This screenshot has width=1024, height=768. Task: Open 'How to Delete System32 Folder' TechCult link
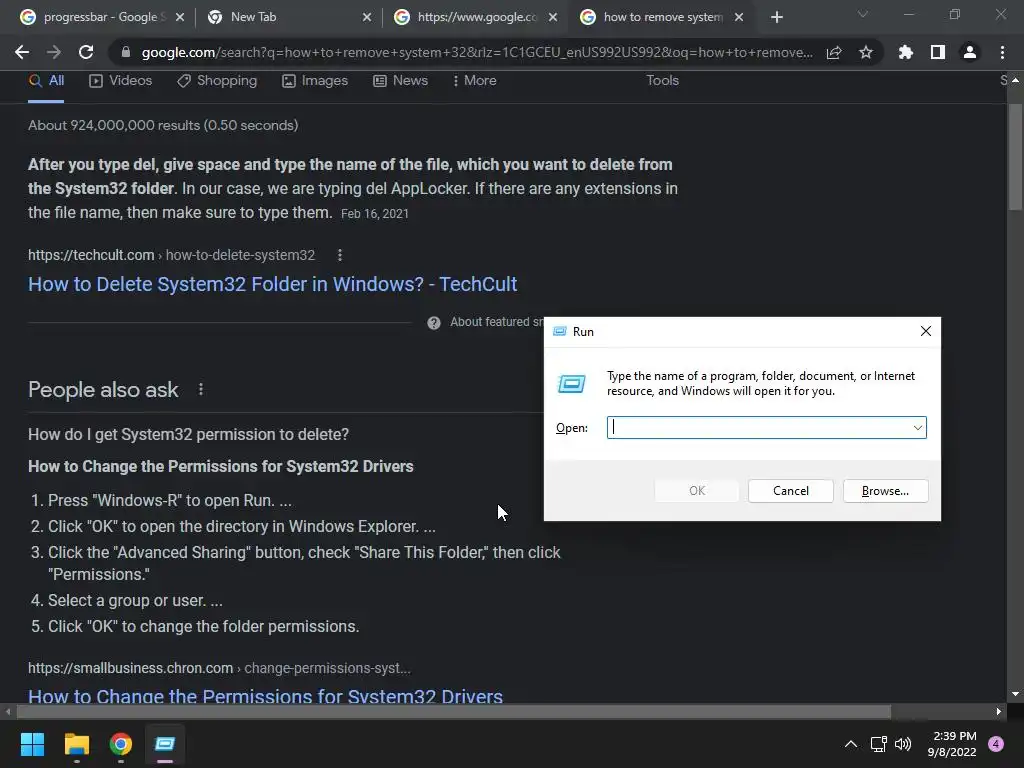(x=272, y=284)
